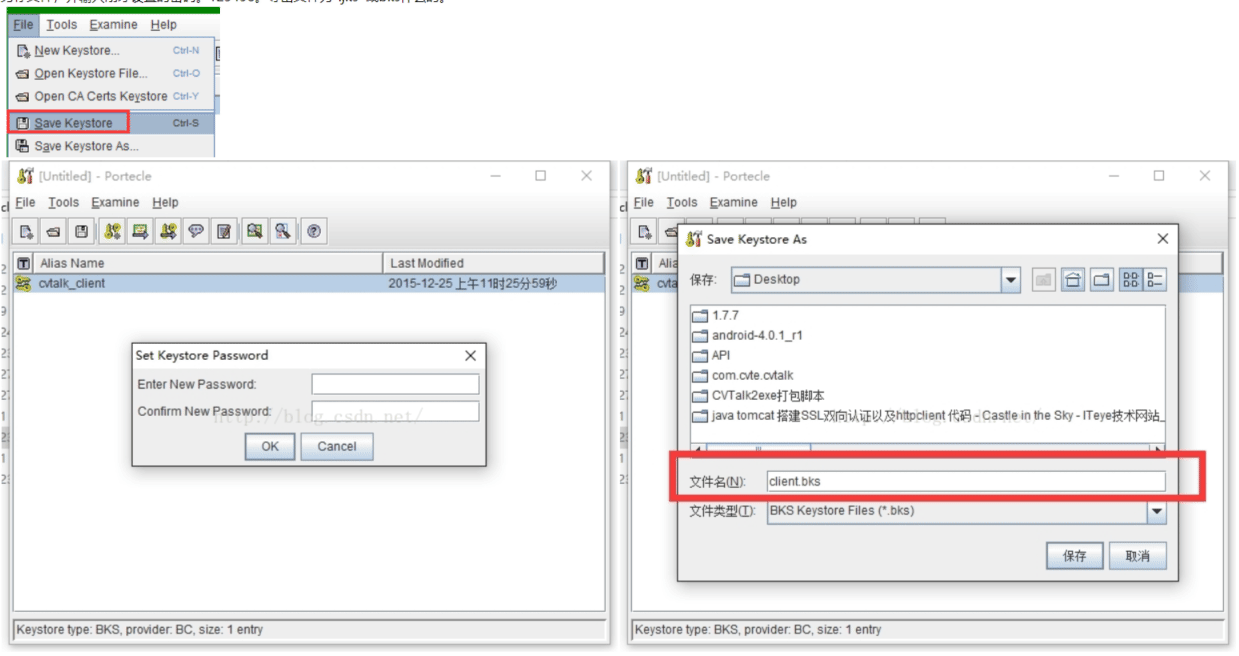Image resolution: width=1239 pixels, height=656 pixels.
Task: Click Home folder icon in Save Keystore As dialog
Action: click(1073, 280)
